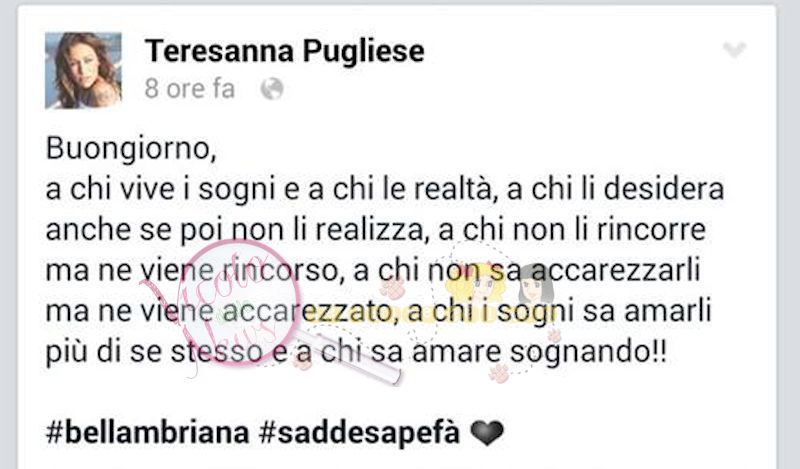Open Teresanna Pugliese's profile picture

pyautogui.click(x=83, y=70)
